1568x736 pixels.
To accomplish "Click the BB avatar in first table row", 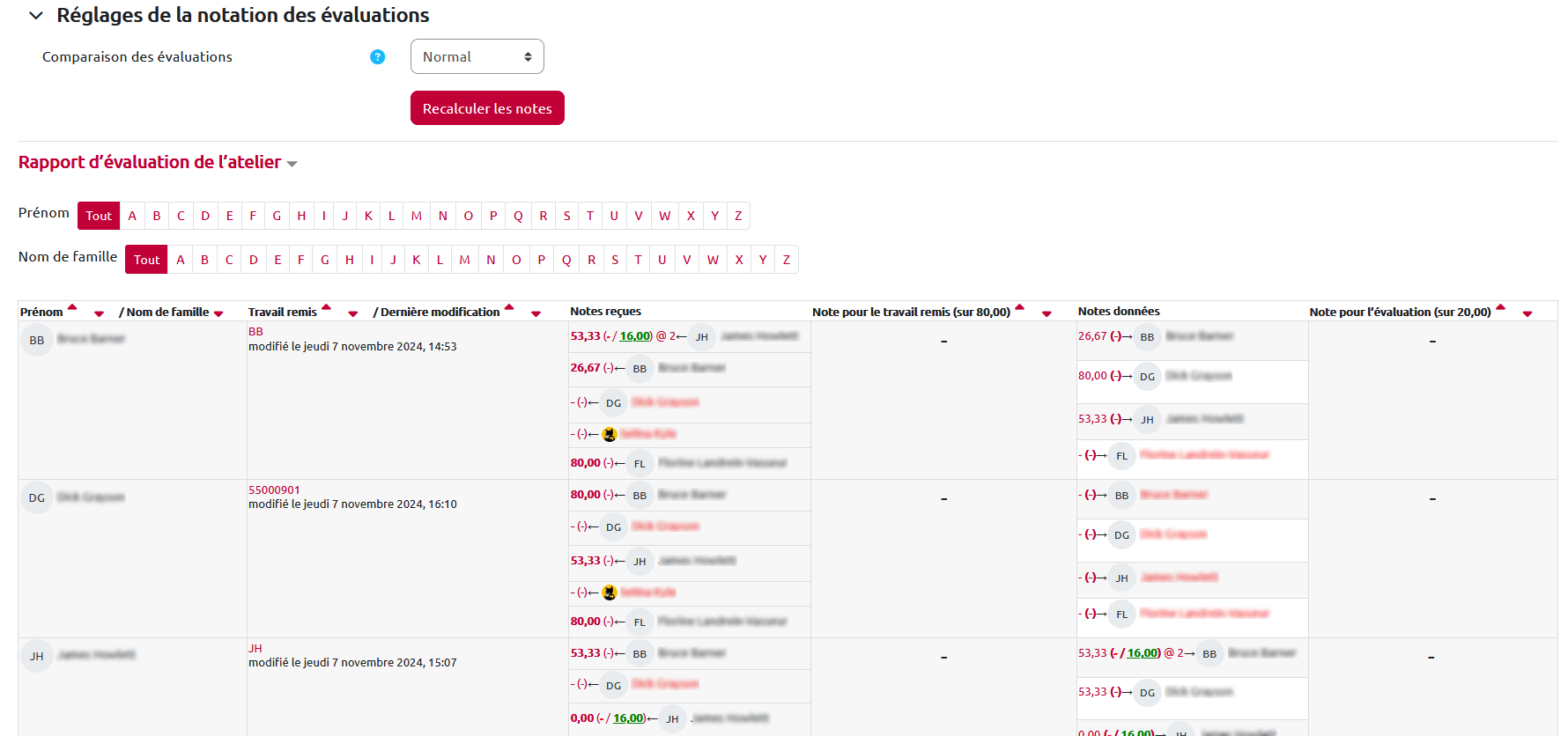I will pos(37,340).
